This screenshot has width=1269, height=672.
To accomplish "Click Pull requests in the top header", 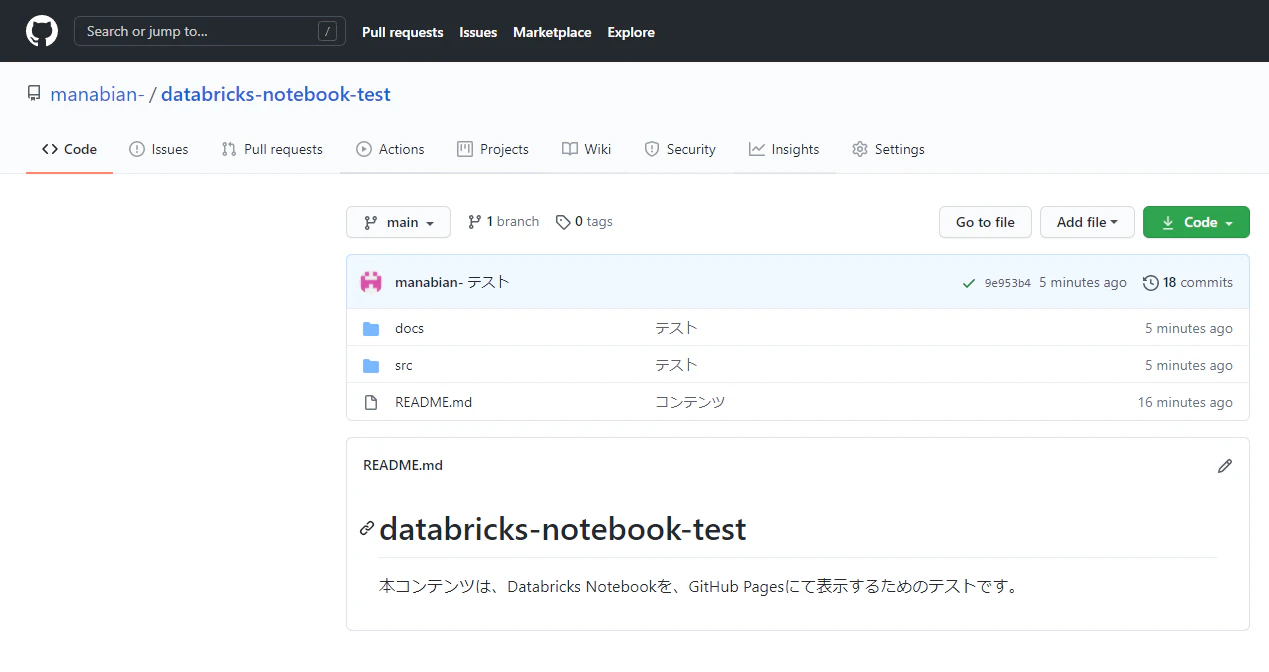I will tap(402, 32).
